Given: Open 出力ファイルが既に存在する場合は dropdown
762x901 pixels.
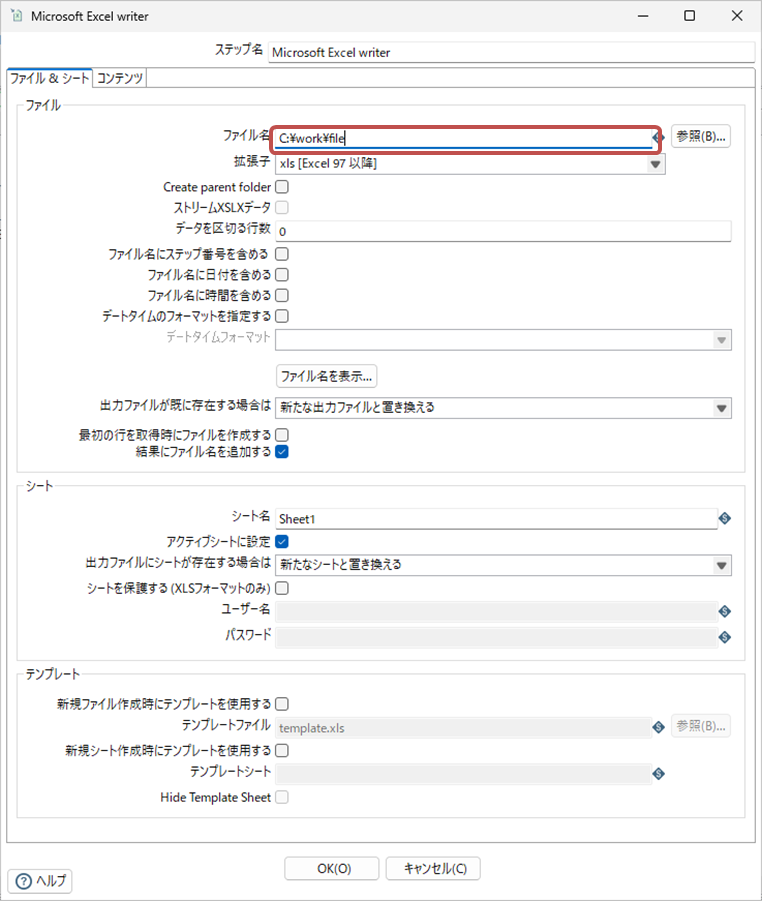Looking at the screenshot, I should (x=503, y=408).
